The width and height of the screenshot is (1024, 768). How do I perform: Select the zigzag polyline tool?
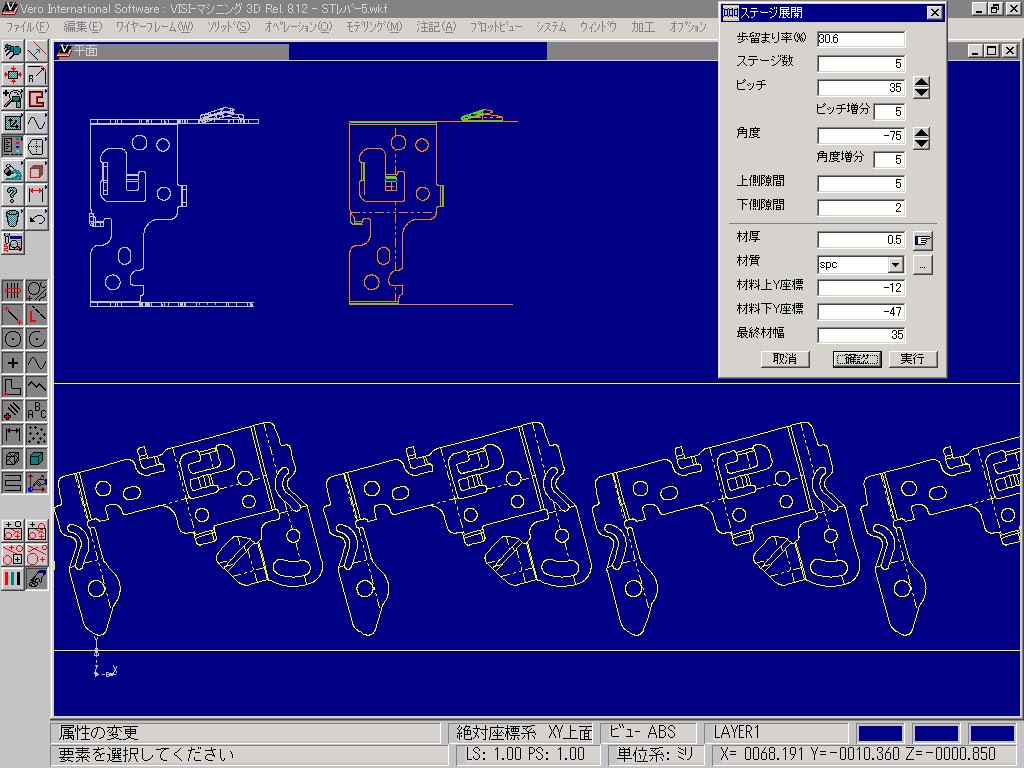coord(37,386)
